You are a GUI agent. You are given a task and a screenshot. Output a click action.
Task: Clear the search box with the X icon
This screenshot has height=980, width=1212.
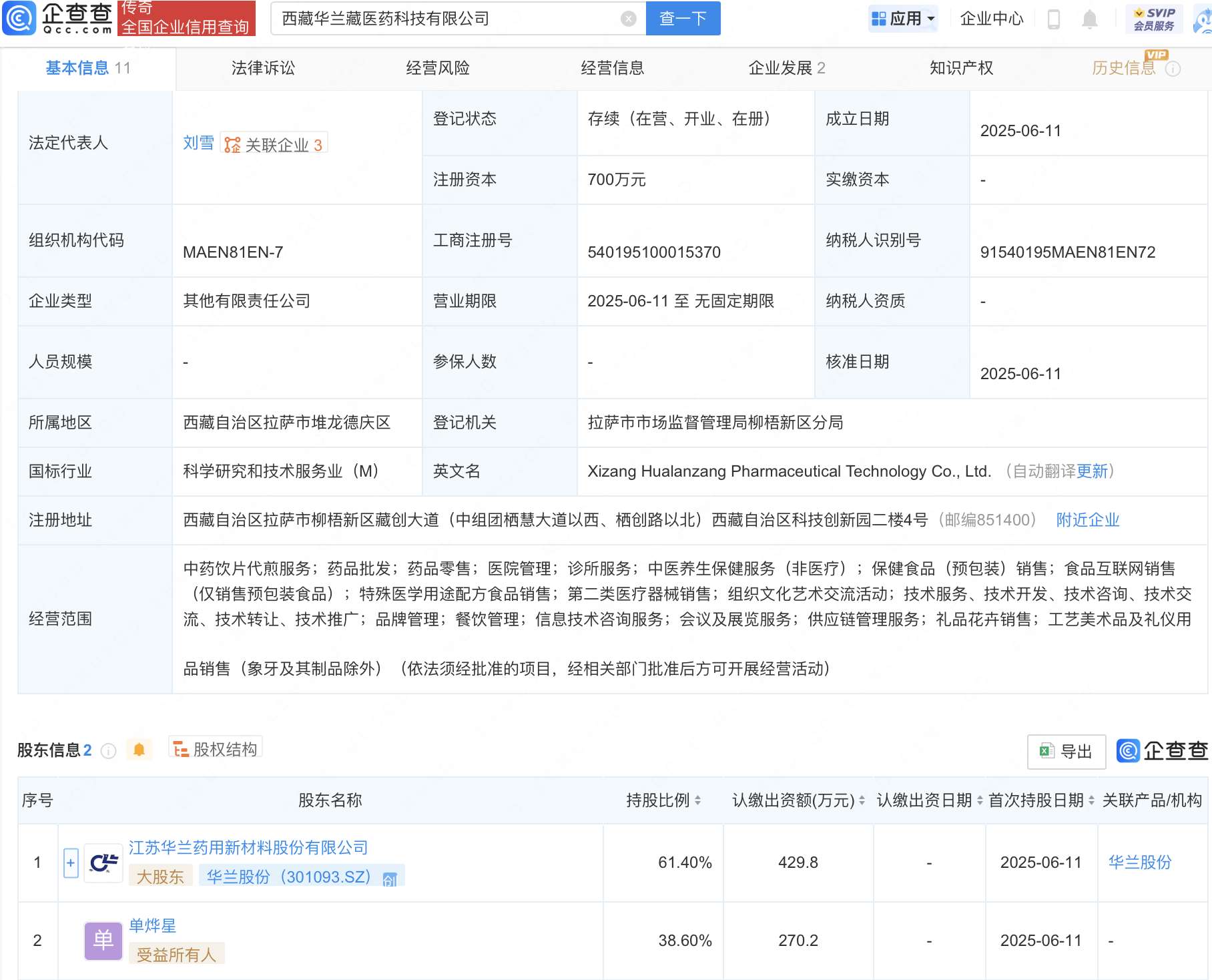[628, 19]
